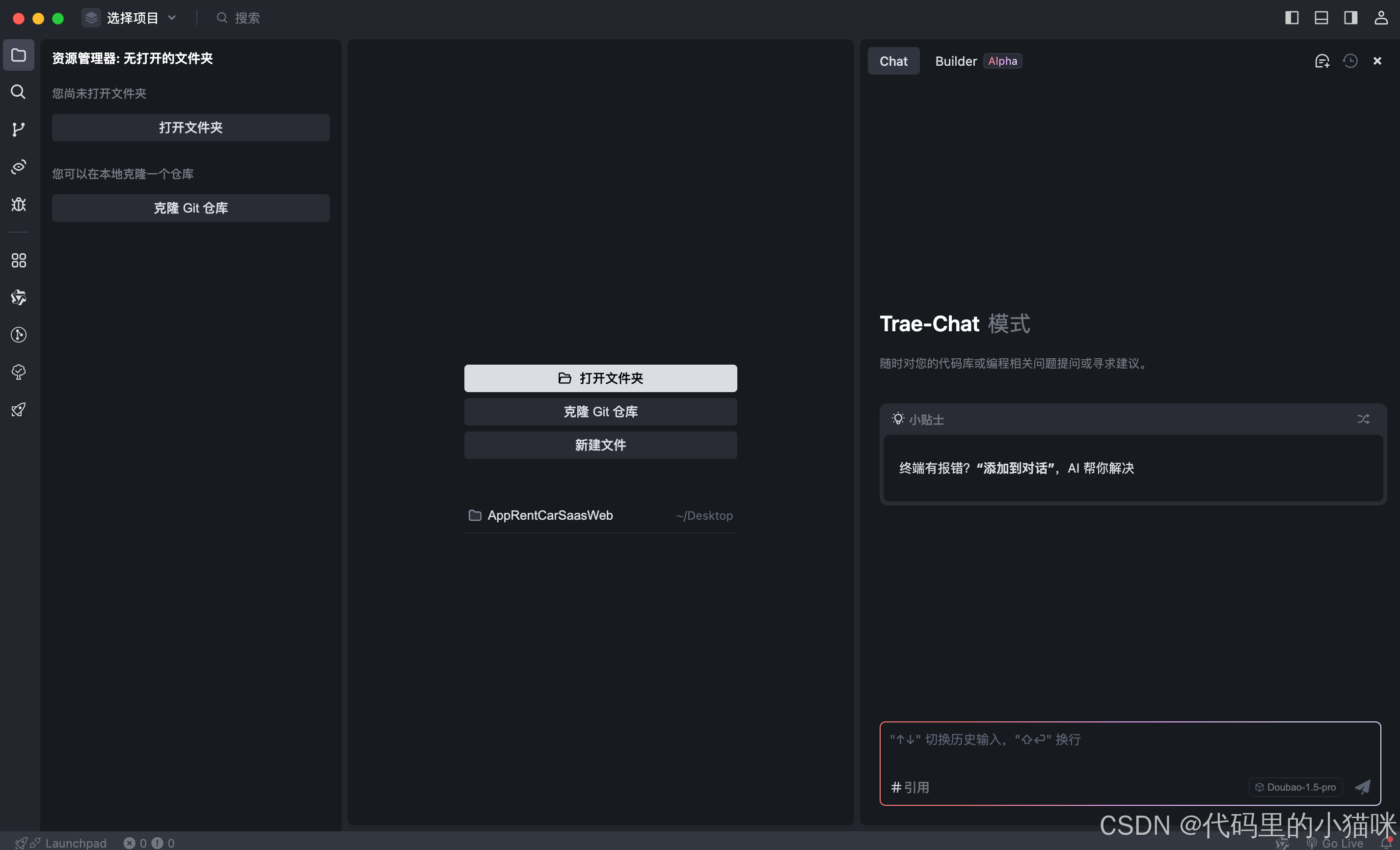Toggle the bottom panel layout icon
This screenshot has width=1400, height=850.
[1321, 18]
